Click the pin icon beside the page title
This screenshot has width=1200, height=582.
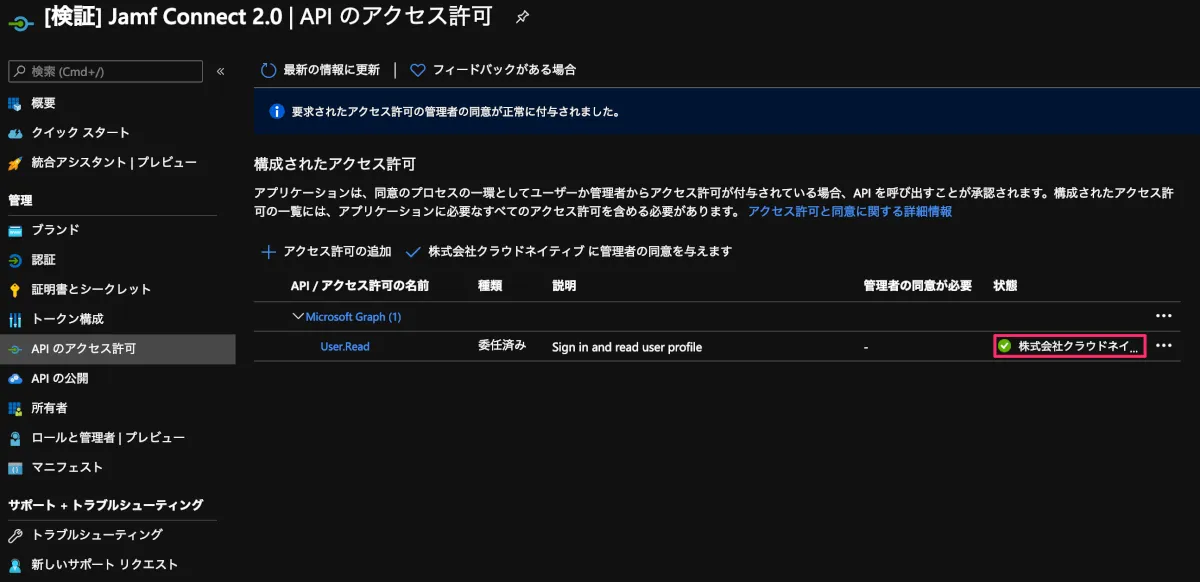pyautogui.click(x=522, y=17)
